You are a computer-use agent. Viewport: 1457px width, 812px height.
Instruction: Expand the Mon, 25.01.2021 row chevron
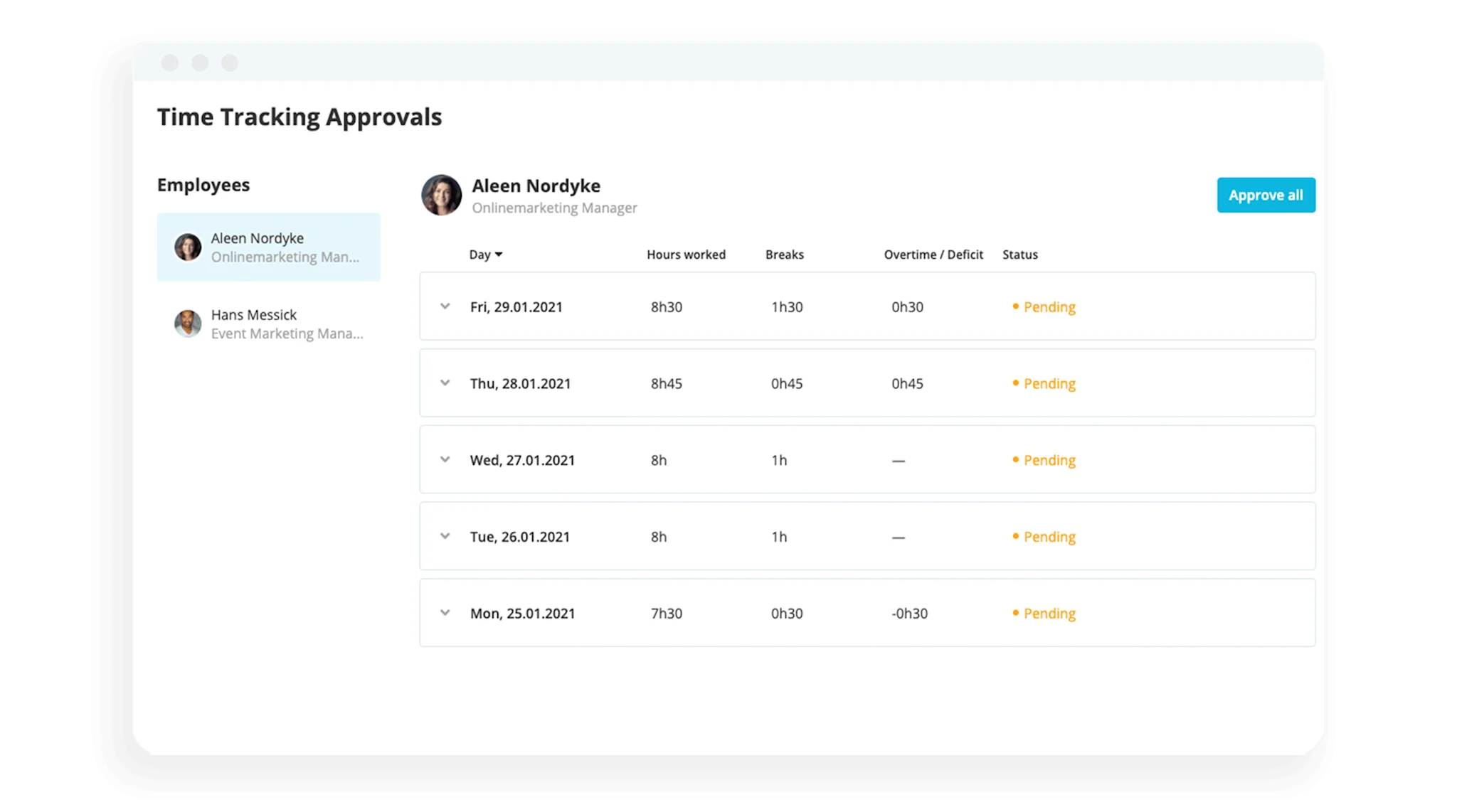coord(445,613)
